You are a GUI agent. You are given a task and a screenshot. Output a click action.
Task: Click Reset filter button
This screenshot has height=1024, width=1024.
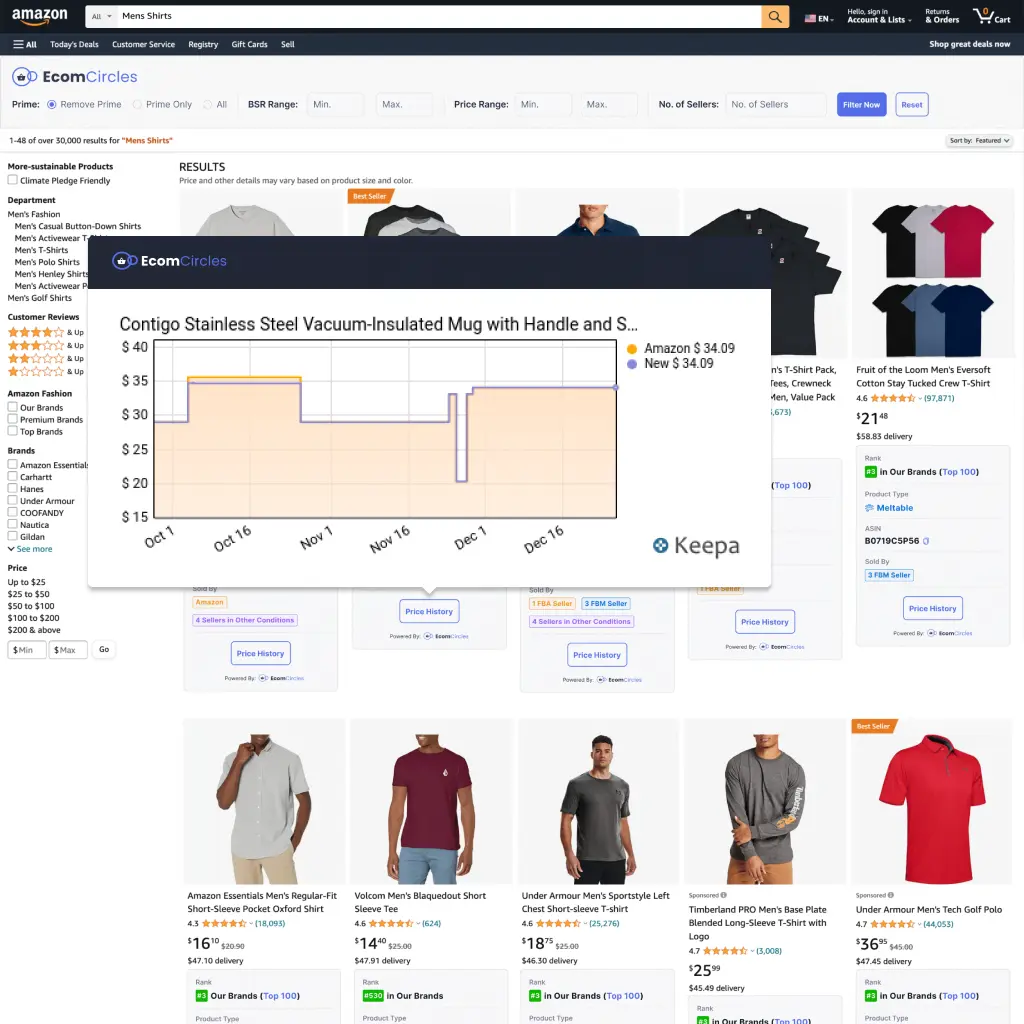[912, 104]
